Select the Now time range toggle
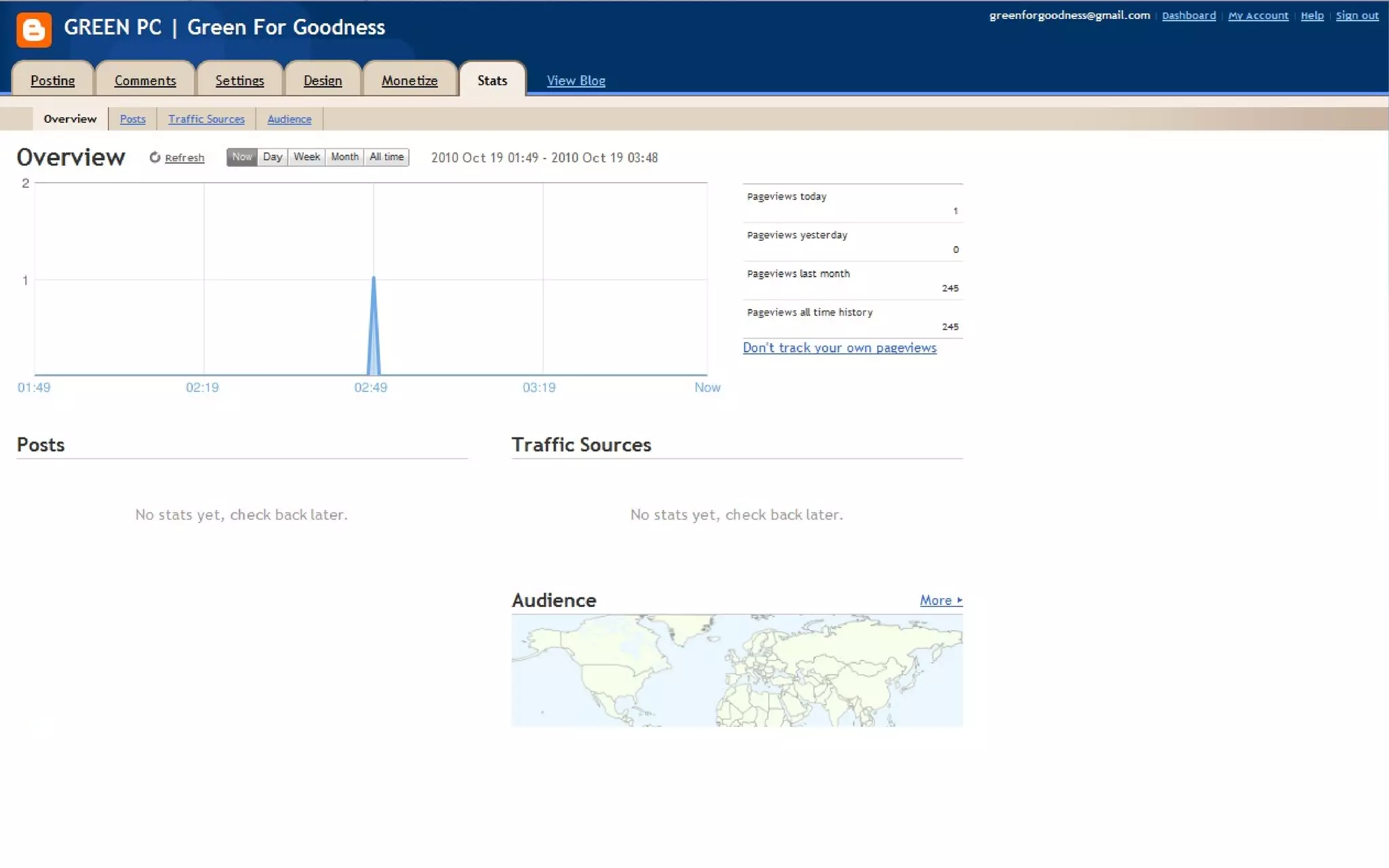Image resolution: width=1389 pixels, height=868 pixels. (x=241, y=157)
